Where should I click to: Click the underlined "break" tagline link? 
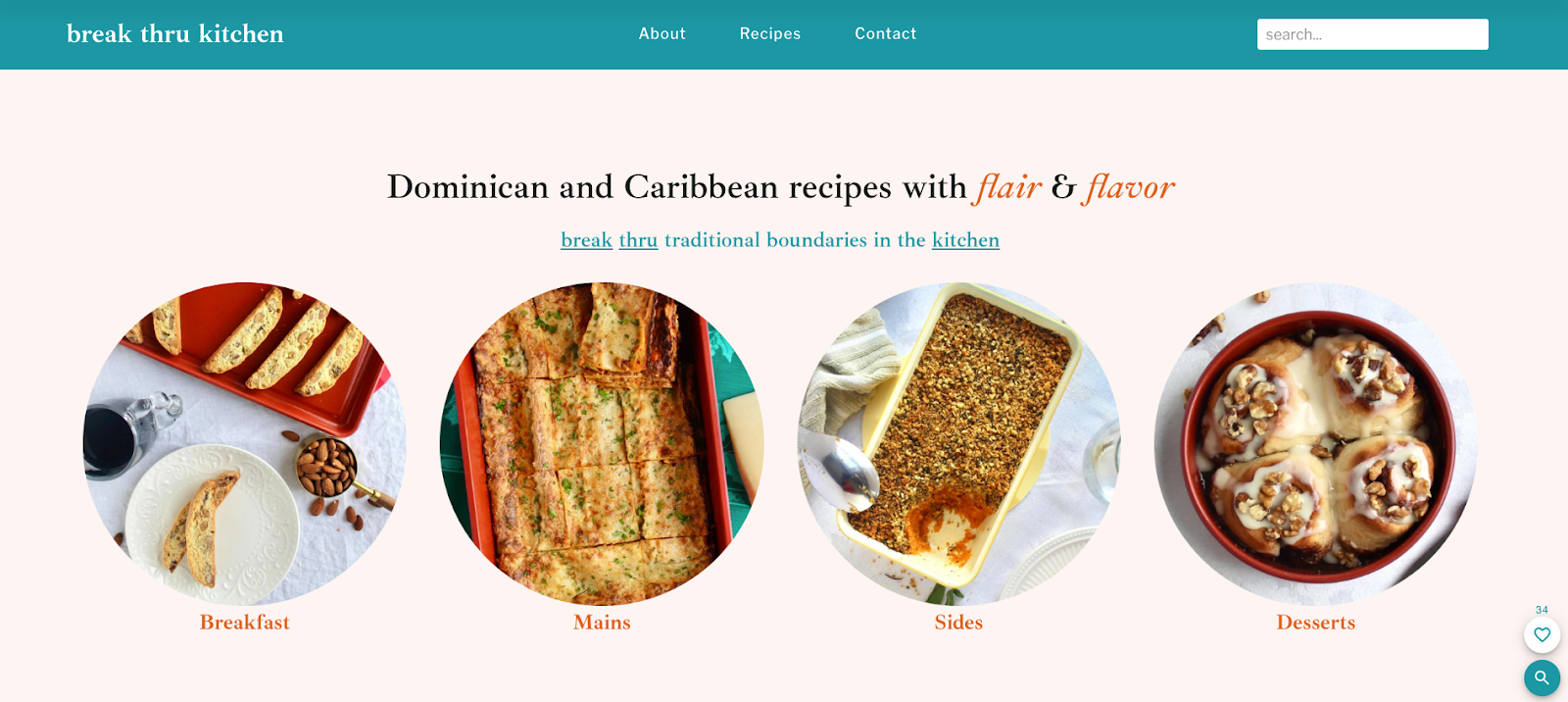coord(586,240)
